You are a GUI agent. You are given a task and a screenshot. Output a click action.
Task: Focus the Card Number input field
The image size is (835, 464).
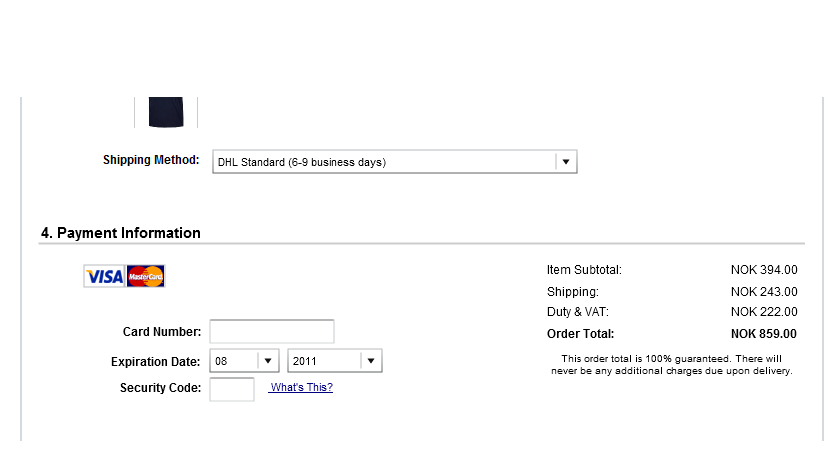[272, 332]
